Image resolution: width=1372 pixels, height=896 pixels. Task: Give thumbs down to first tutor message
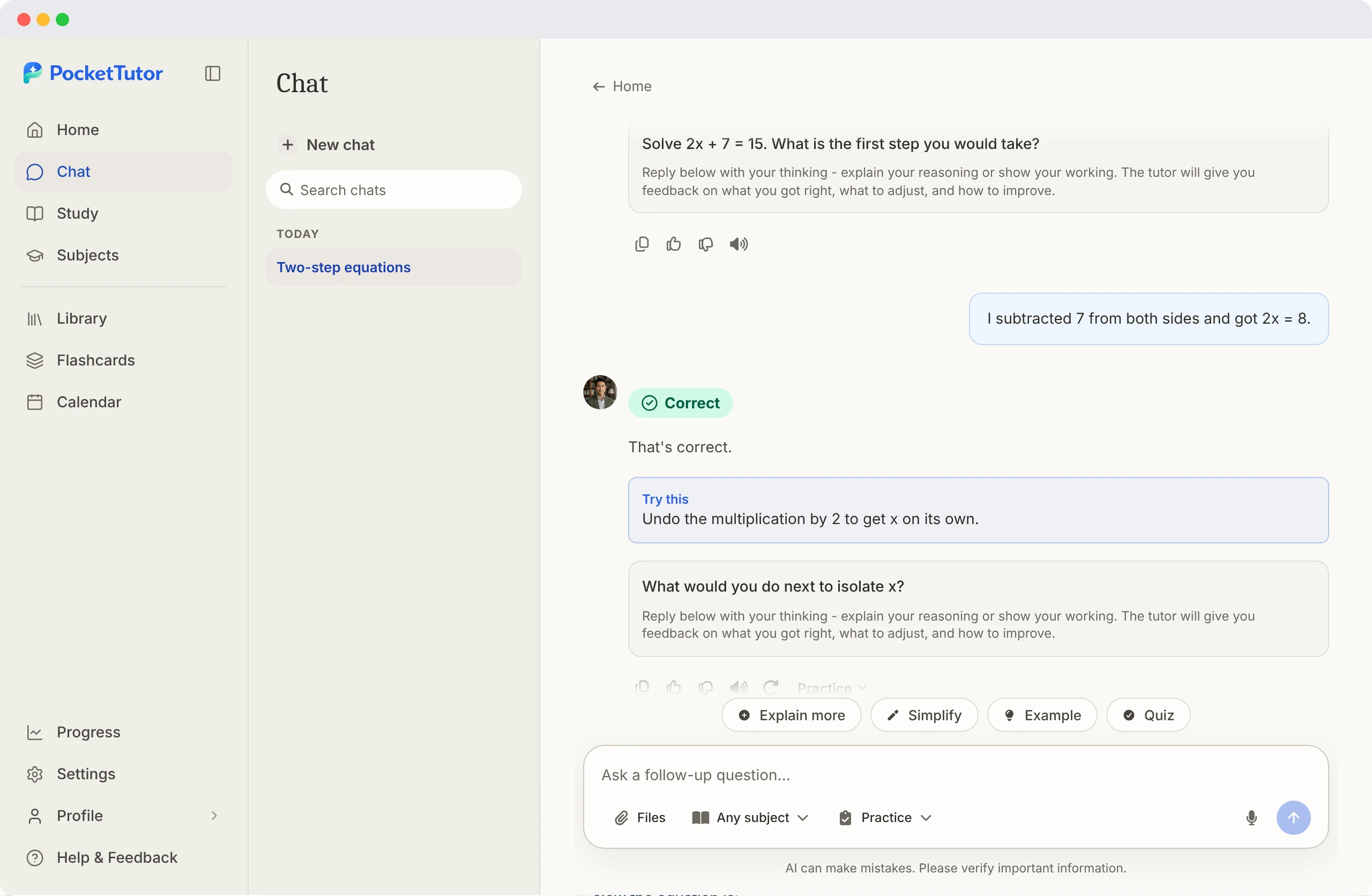click(706, 244)
